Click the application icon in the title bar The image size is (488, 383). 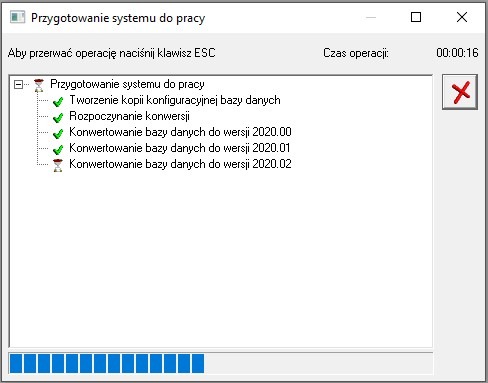coord(17,17)
